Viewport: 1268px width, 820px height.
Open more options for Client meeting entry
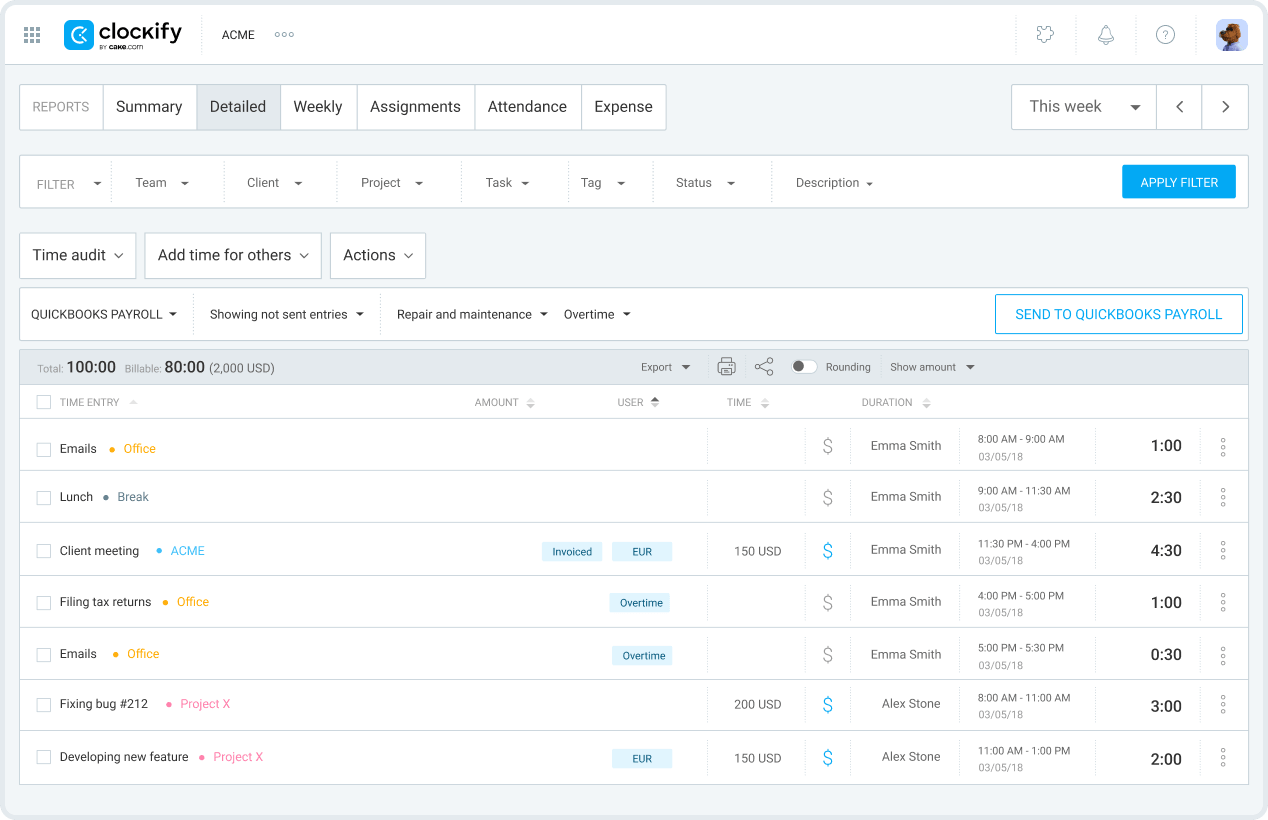coord(1223,550)
